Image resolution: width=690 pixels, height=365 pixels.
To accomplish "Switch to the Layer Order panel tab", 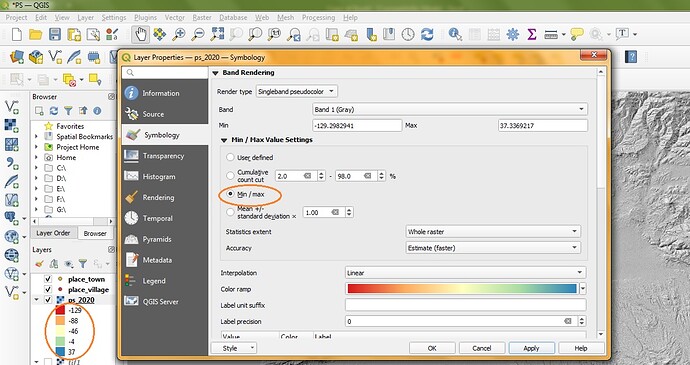I will click(53, 233).
